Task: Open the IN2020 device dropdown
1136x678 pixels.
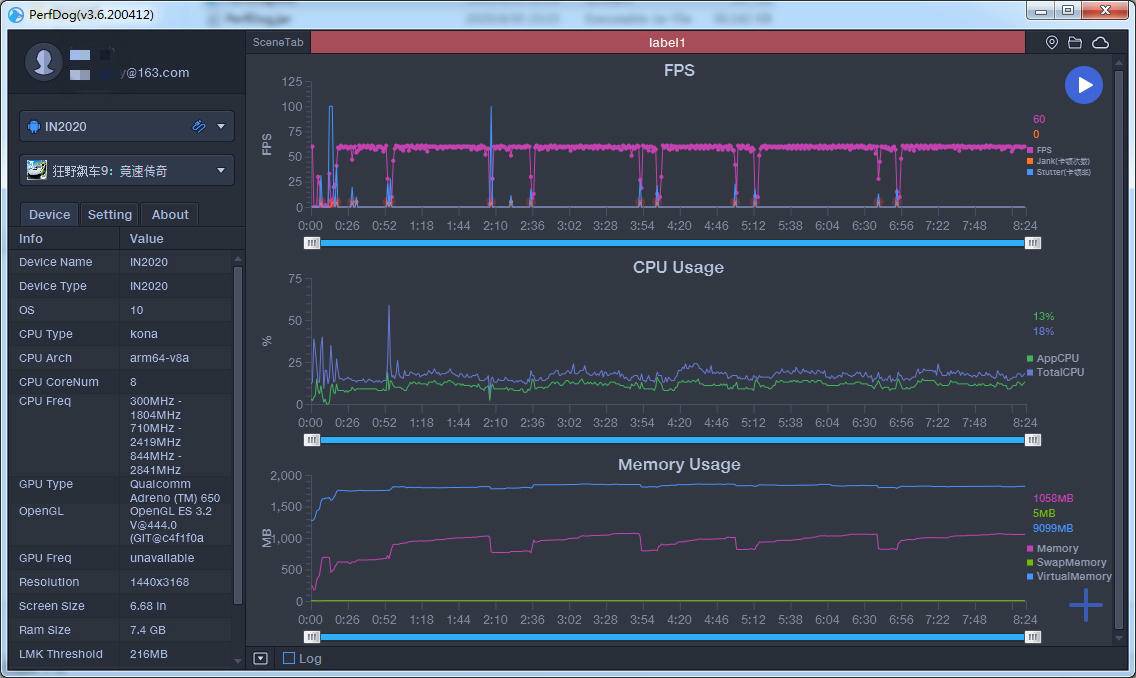Action: (127, 126)
